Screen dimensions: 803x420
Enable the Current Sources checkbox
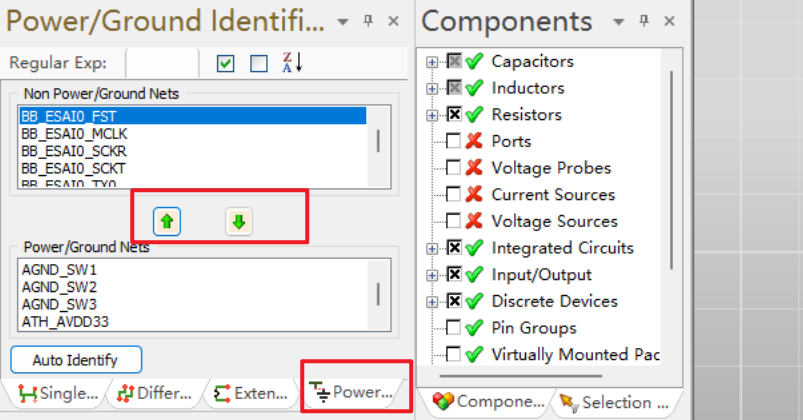click(454, 194)
